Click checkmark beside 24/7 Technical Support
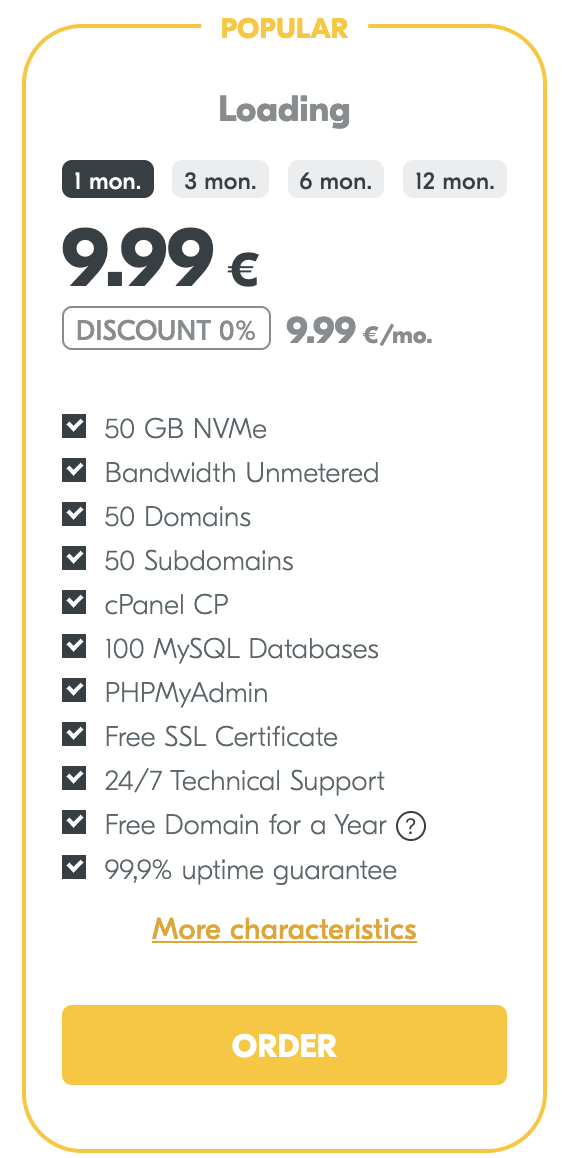The height and width of the screenshot is (1158, 562). point(74,779)
